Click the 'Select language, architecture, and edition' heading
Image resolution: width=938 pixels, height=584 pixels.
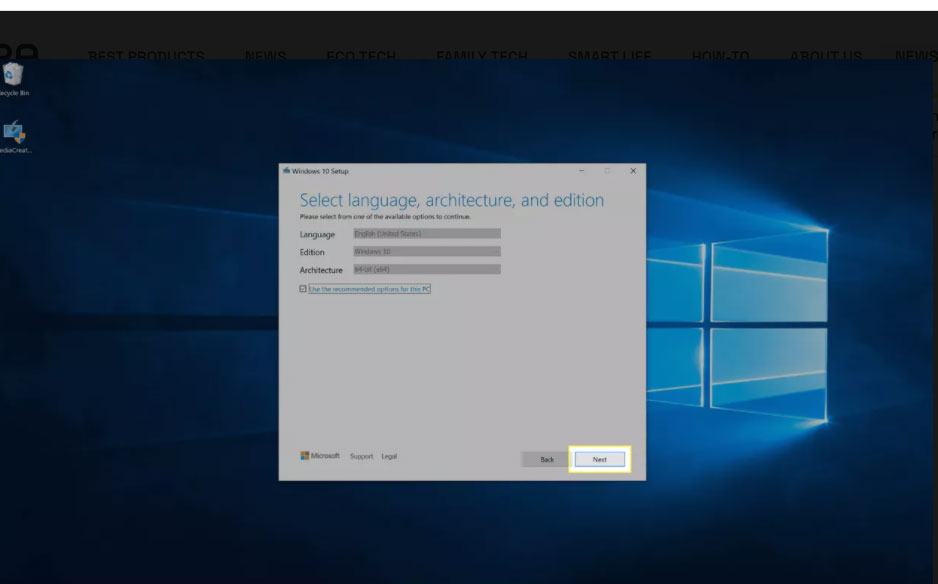(x=452, y=200)
